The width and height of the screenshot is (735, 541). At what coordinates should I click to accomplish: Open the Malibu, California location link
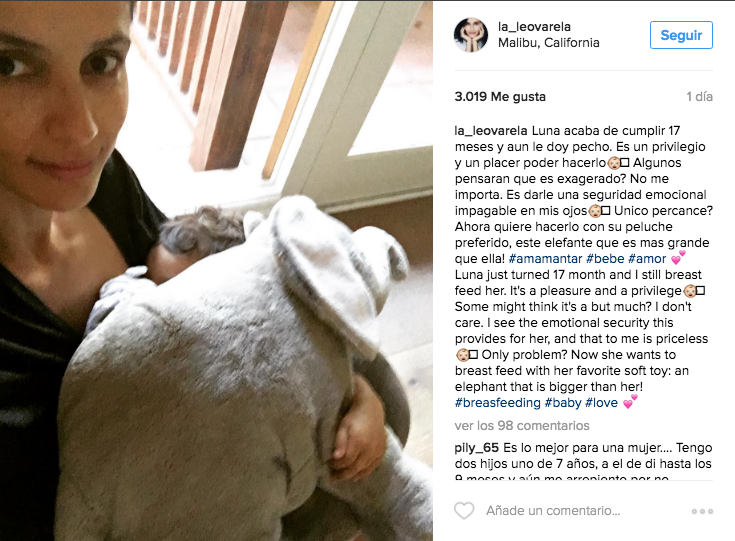[548, 43]
